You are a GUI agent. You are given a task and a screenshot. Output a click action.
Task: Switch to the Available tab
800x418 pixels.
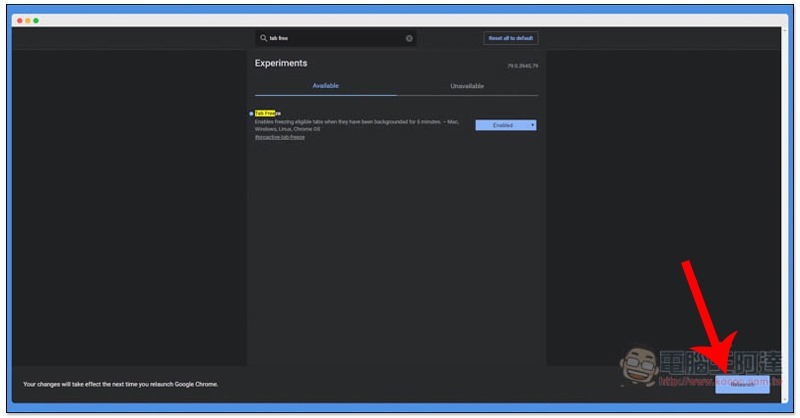(x=325, y=86)
